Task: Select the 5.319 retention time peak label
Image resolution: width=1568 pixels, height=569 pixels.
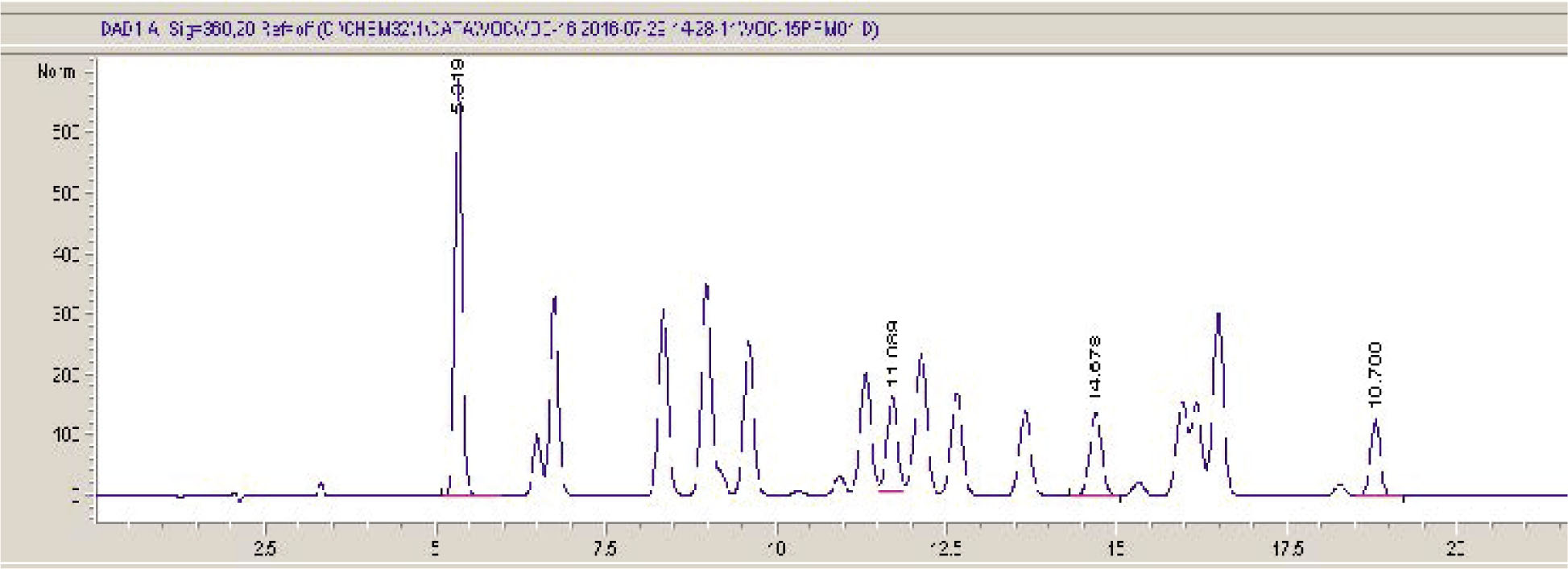Action: 457,85
